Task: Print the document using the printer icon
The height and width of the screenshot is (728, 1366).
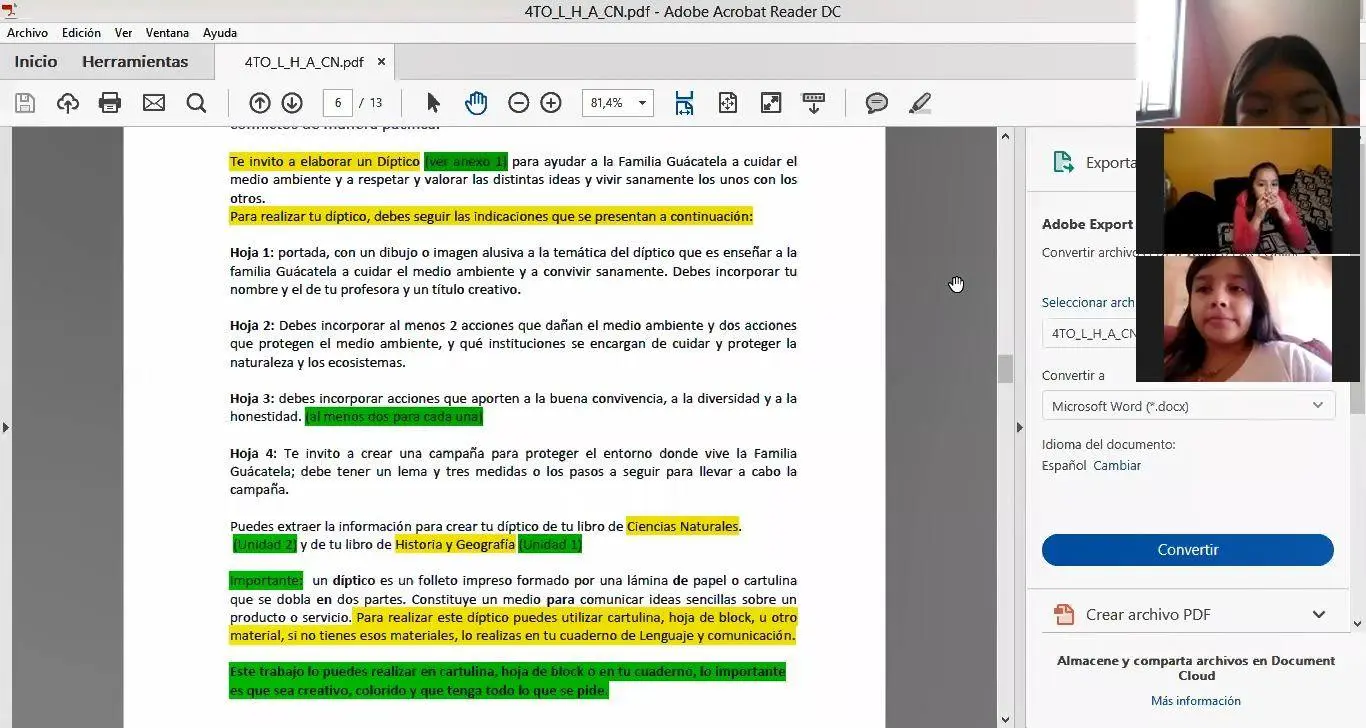Action: [110, 103]
